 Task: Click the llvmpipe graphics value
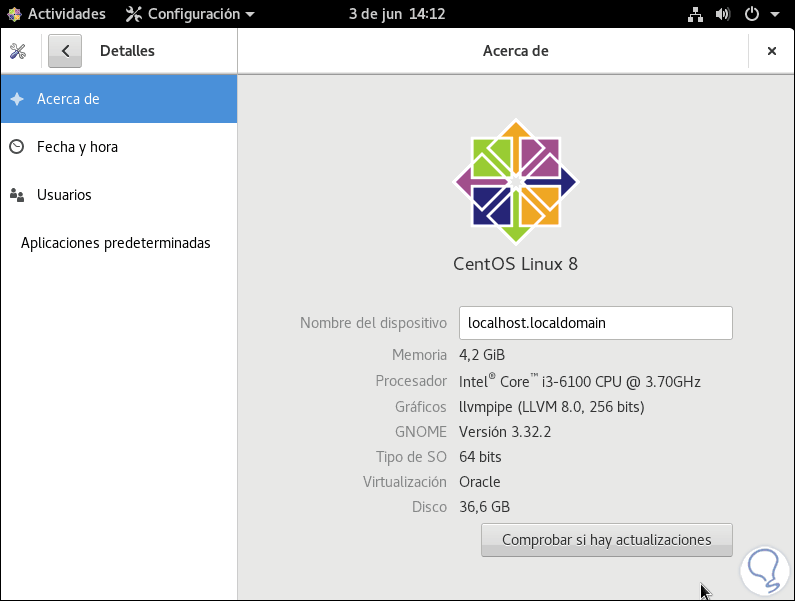(x=552, y=407)
